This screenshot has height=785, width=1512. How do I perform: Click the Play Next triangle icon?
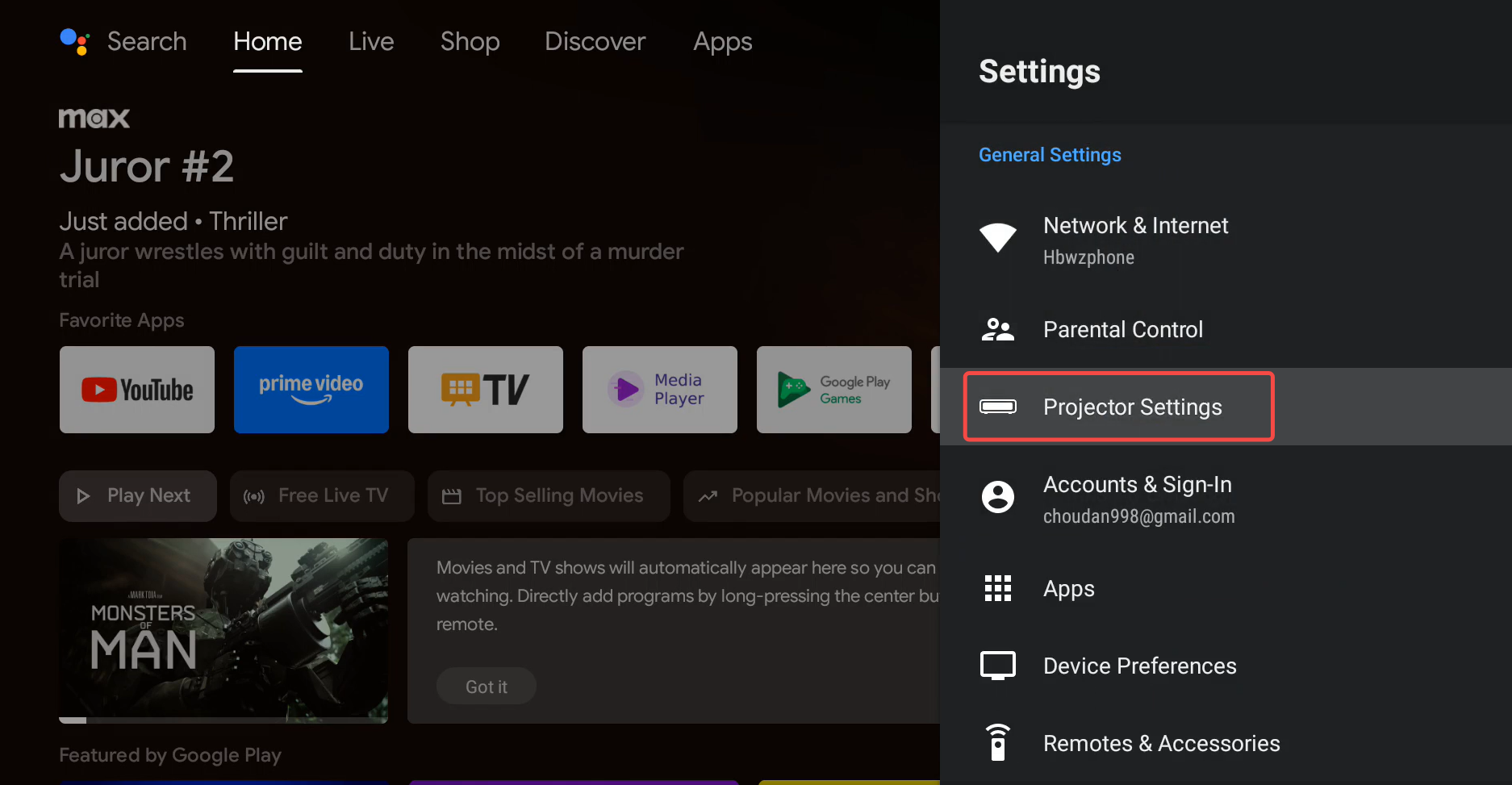pos(83,496)
